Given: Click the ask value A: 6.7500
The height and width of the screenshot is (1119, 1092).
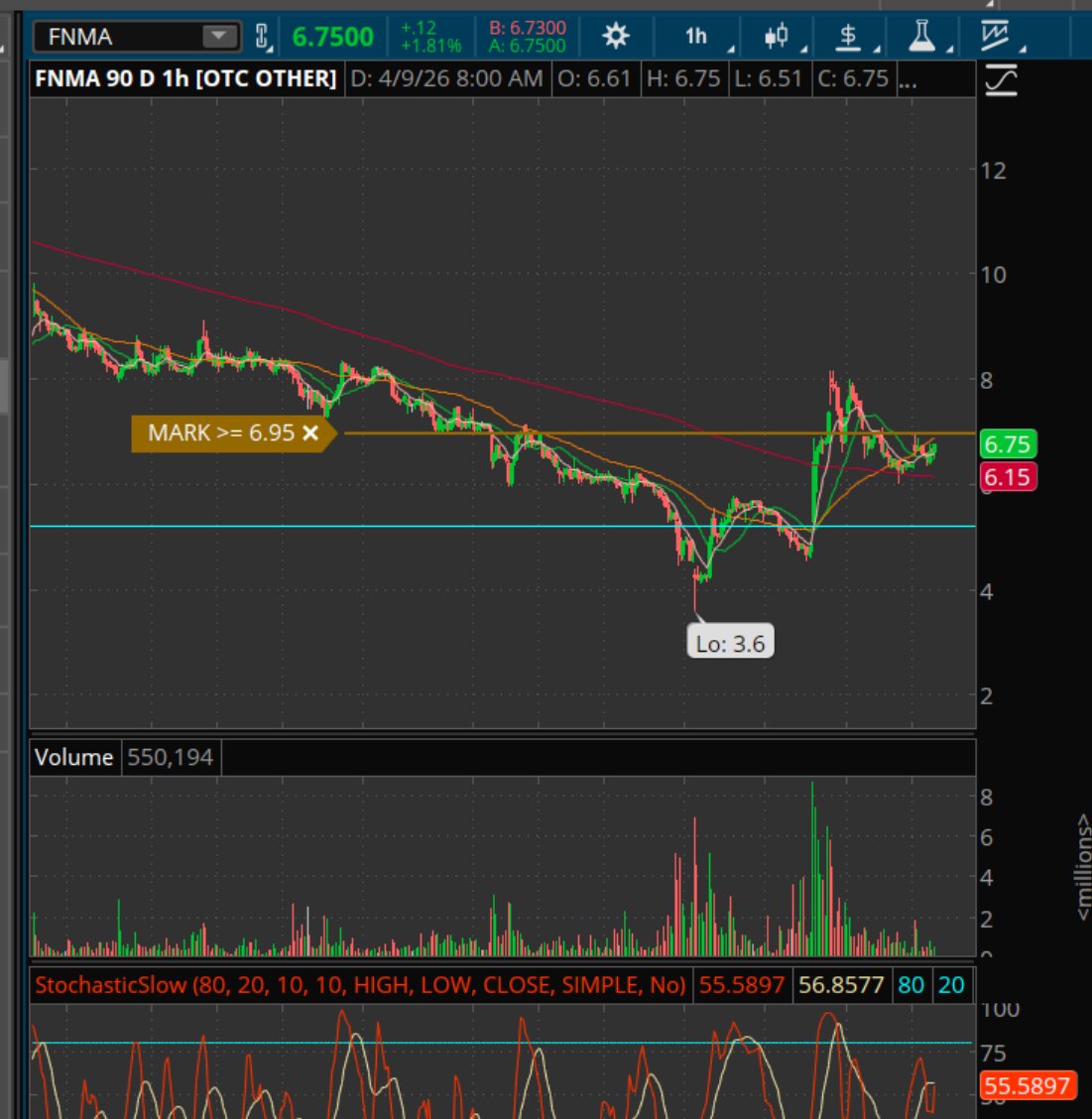Looking at the screenshot, I should click(x=528, y=46).
